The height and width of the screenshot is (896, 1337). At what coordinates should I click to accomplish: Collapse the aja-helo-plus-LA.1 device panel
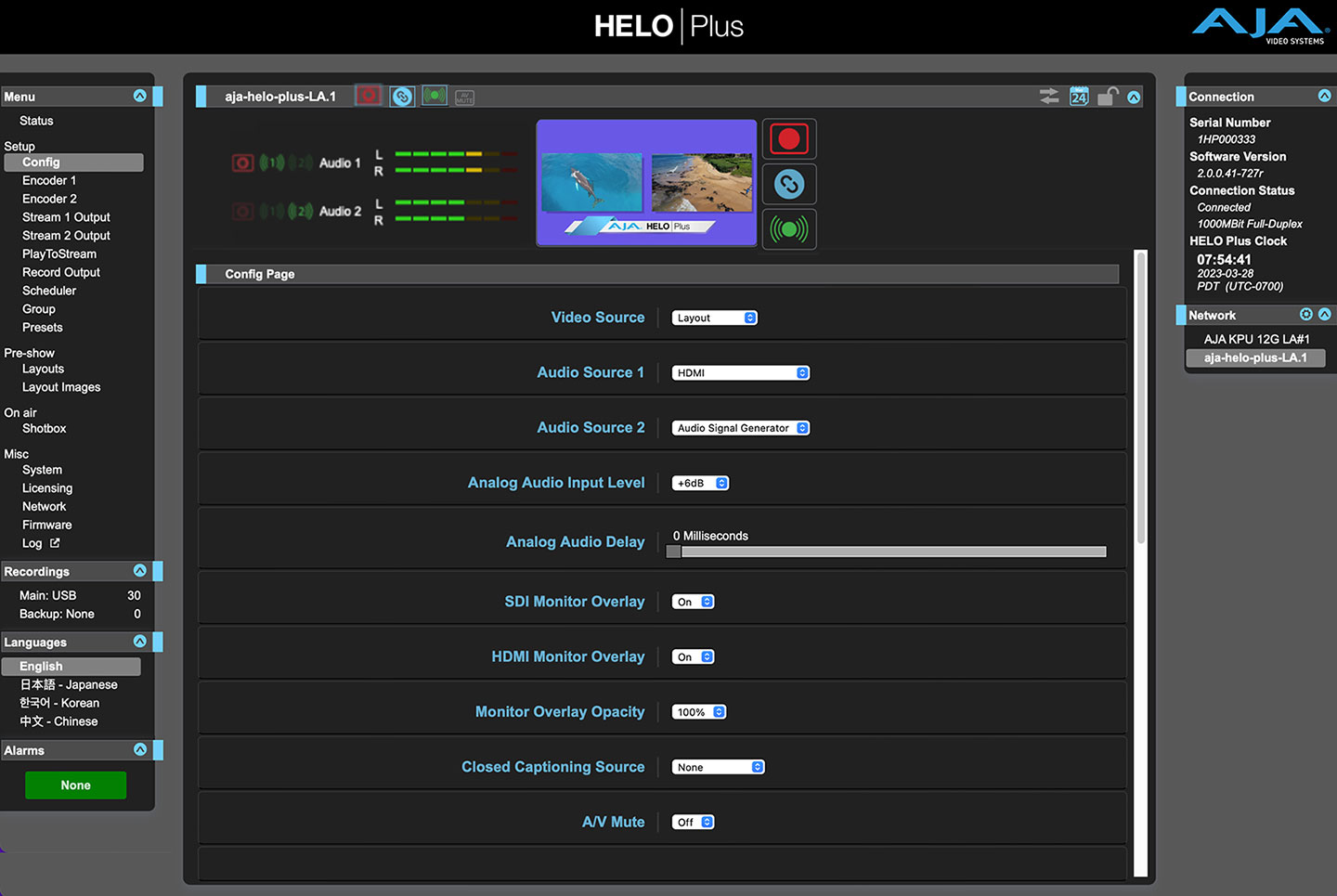(x=1134, y=97)
